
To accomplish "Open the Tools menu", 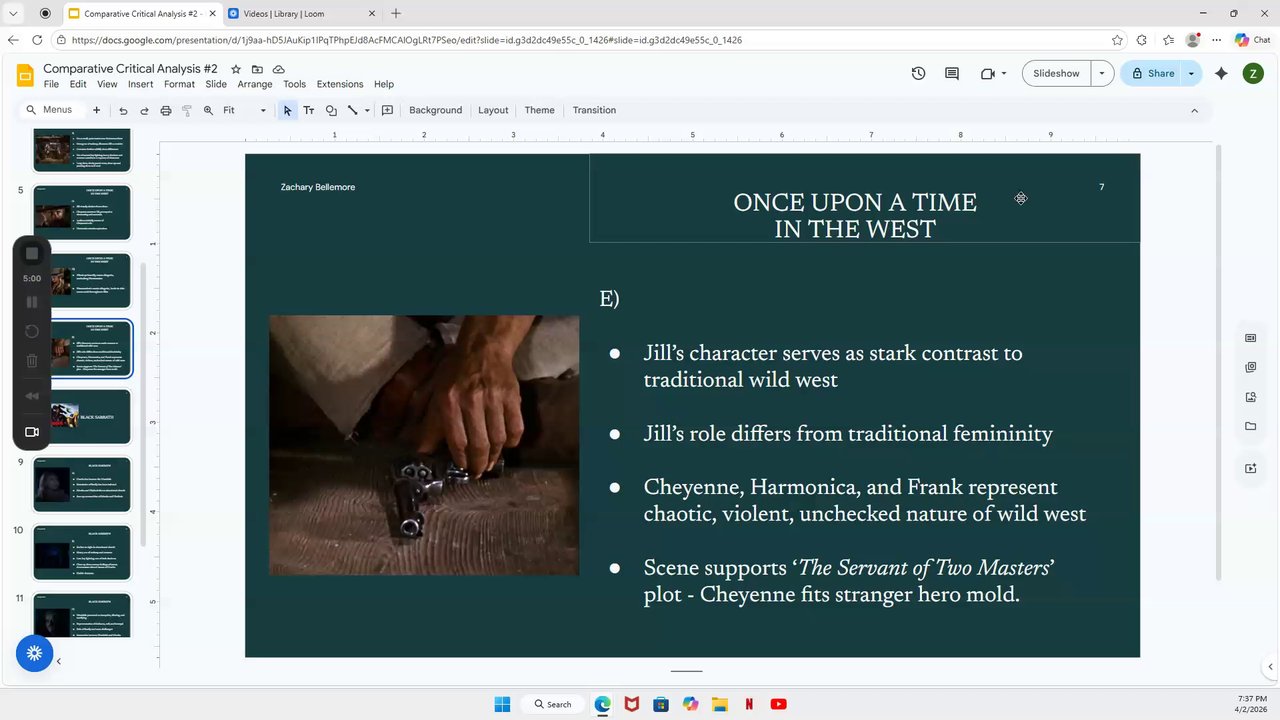I will click(294, 84).
